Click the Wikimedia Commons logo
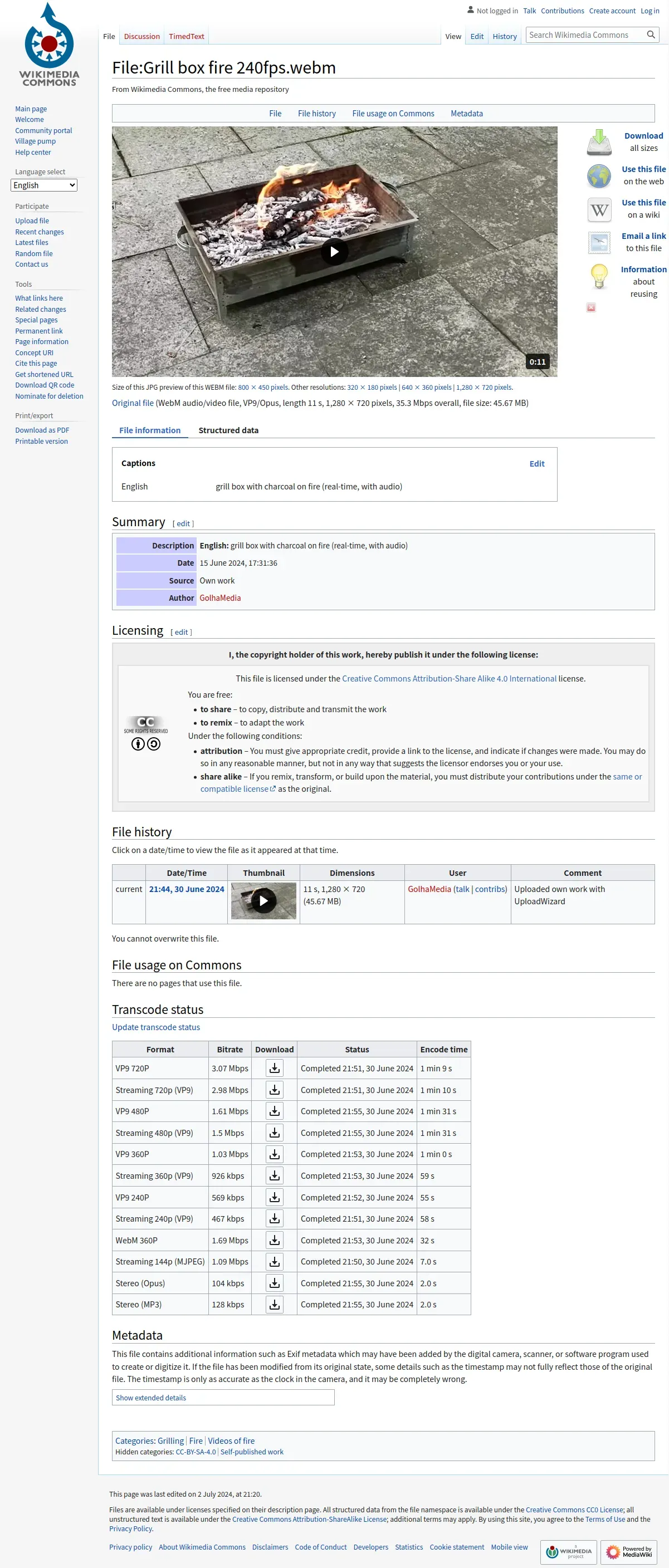669x1568 pixels. point(48,45)
